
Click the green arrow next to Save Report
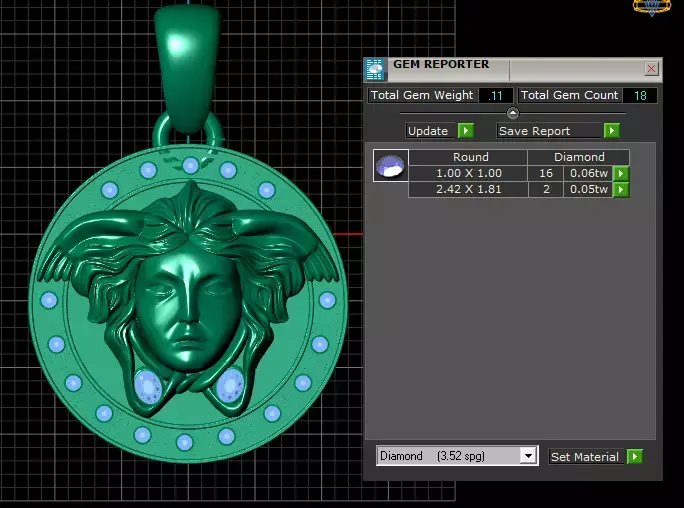pyautogui.click(x=612, y=130)
